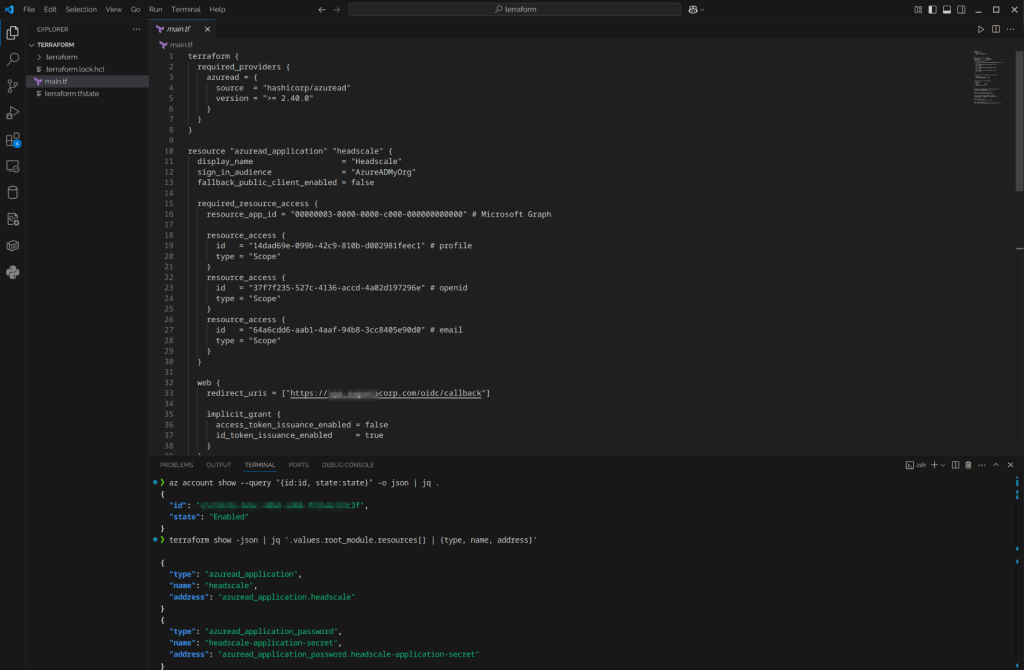1024x670 pixels.
Task: Open the Selection menu
Action: pyautogui.click(x=81, y=10)
